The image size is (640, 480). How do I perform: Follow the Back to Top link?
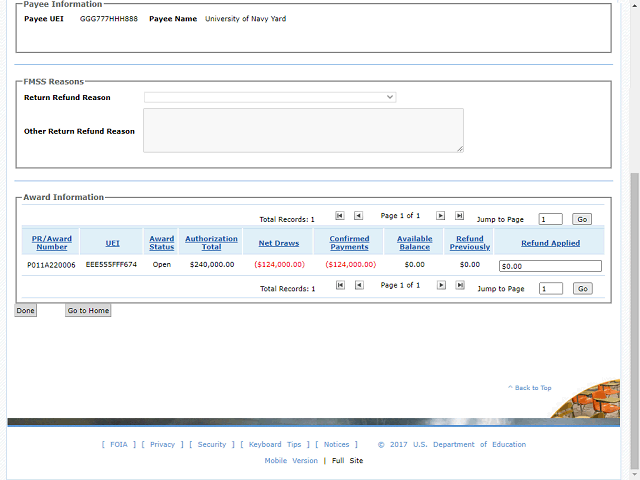click(532, 388)
